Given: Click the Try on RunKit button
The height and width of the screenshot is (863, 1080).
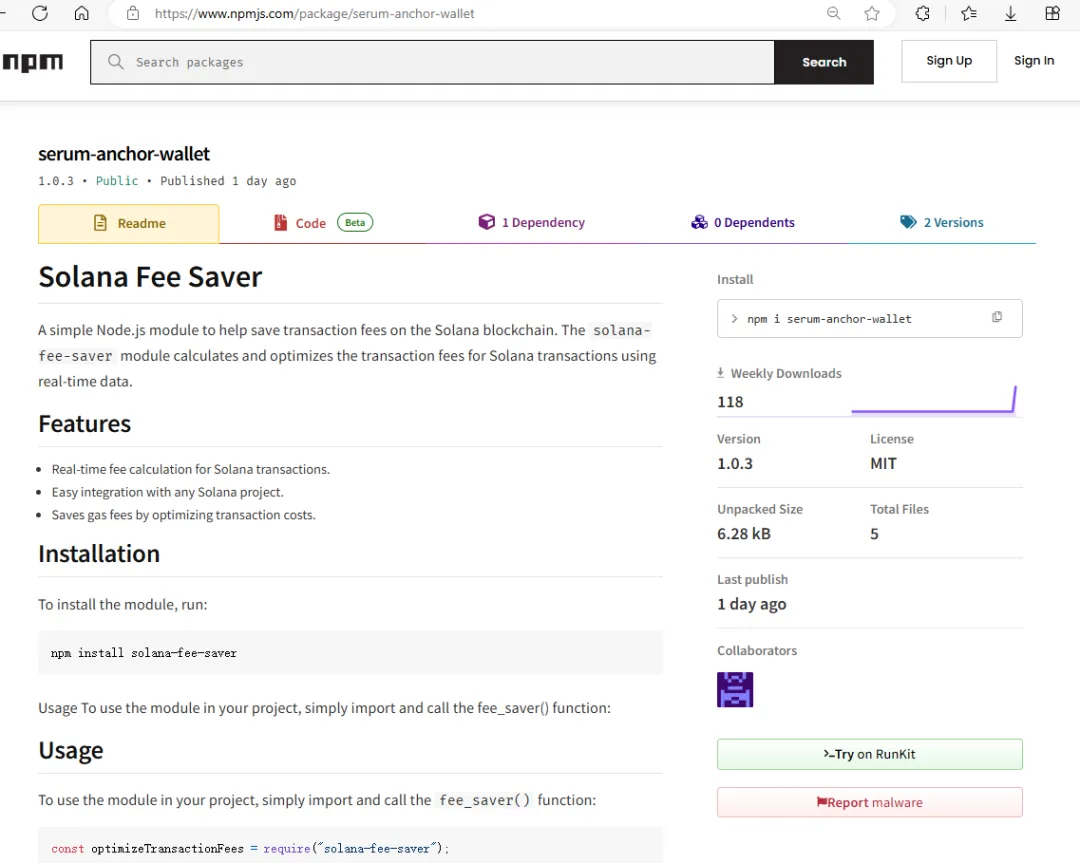Looking at the screenshot, I should click(869, 754).
